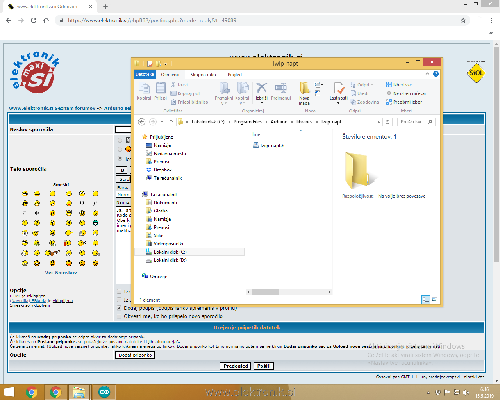500x400 pixels.
Task: Click the SiOL logo on the forum page
Action: click(x=476, y=73)
